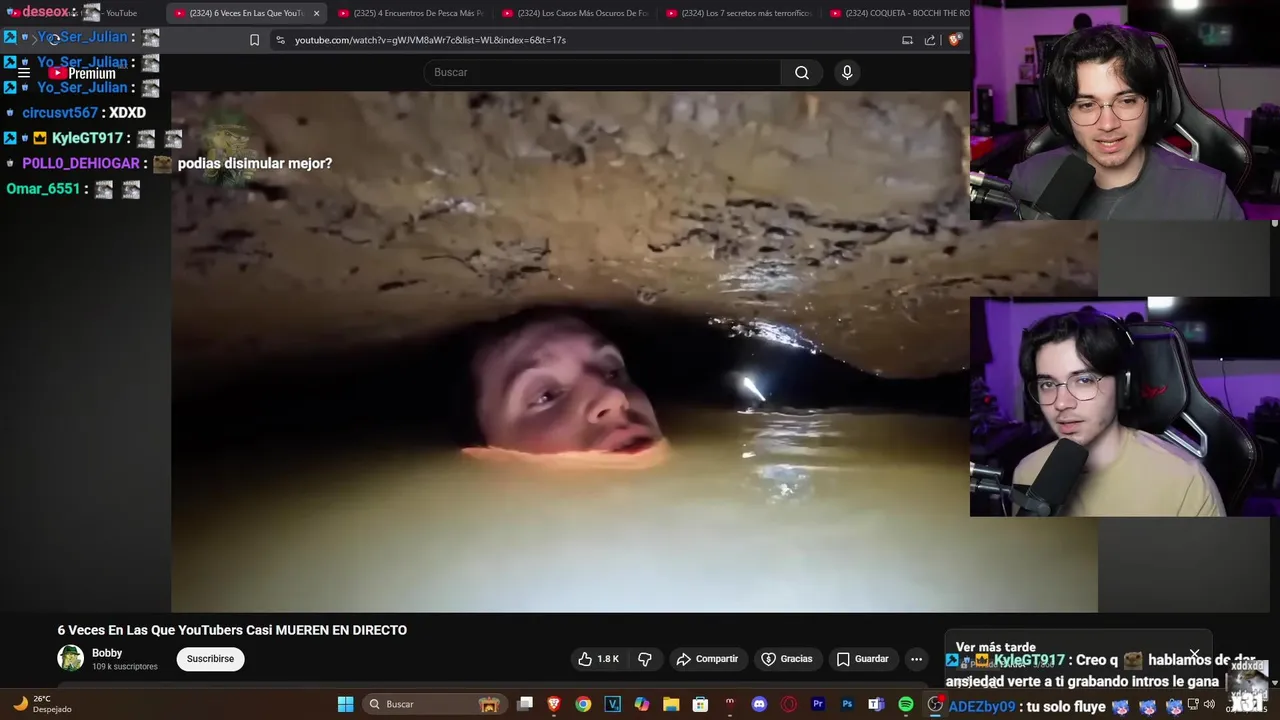Click the Suscribirse button
1280x720 pixels.
click(210, 659)
